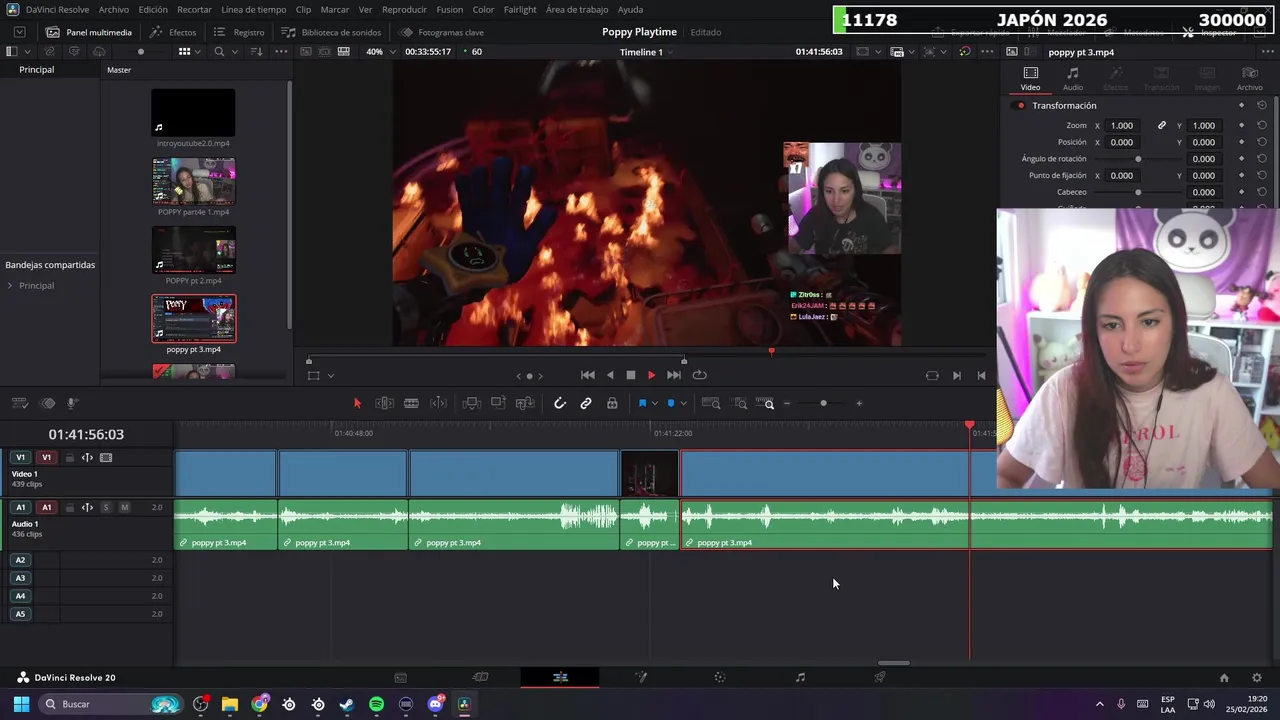The width and height of the screenshot is (1280, 720).
Task: Adjust timeline zoom slider handle
Action: pyautogui.click(x=823, y=403)
